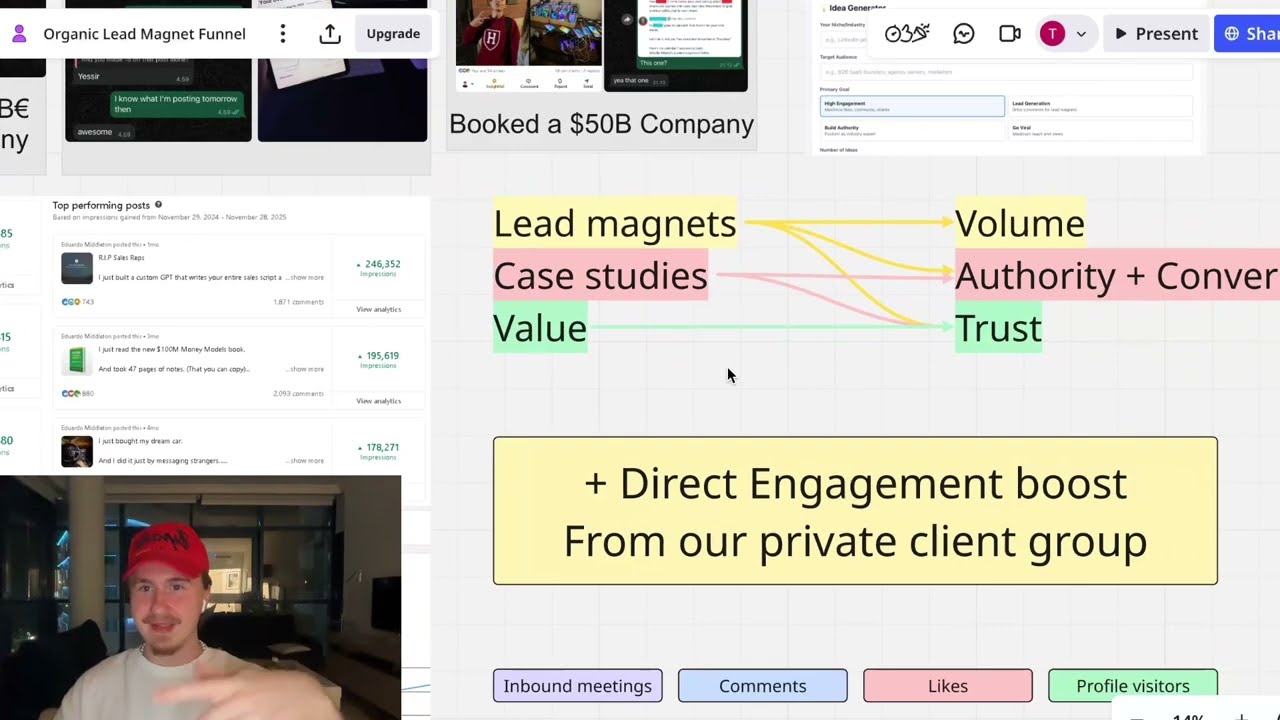
Task: Click the blue Share button
Action: click(1248, 34)
